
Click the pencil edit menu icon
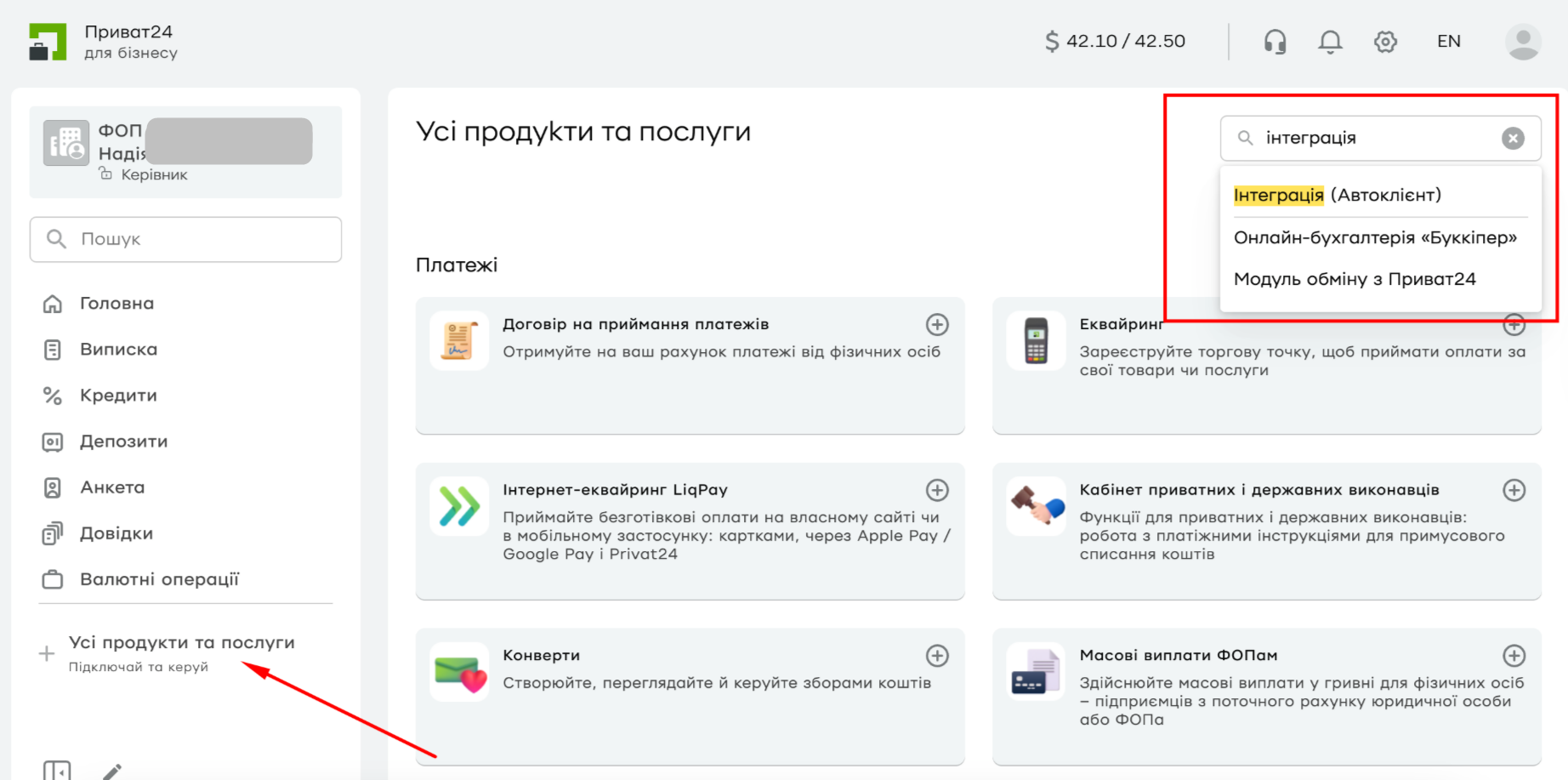coord(112,771)
